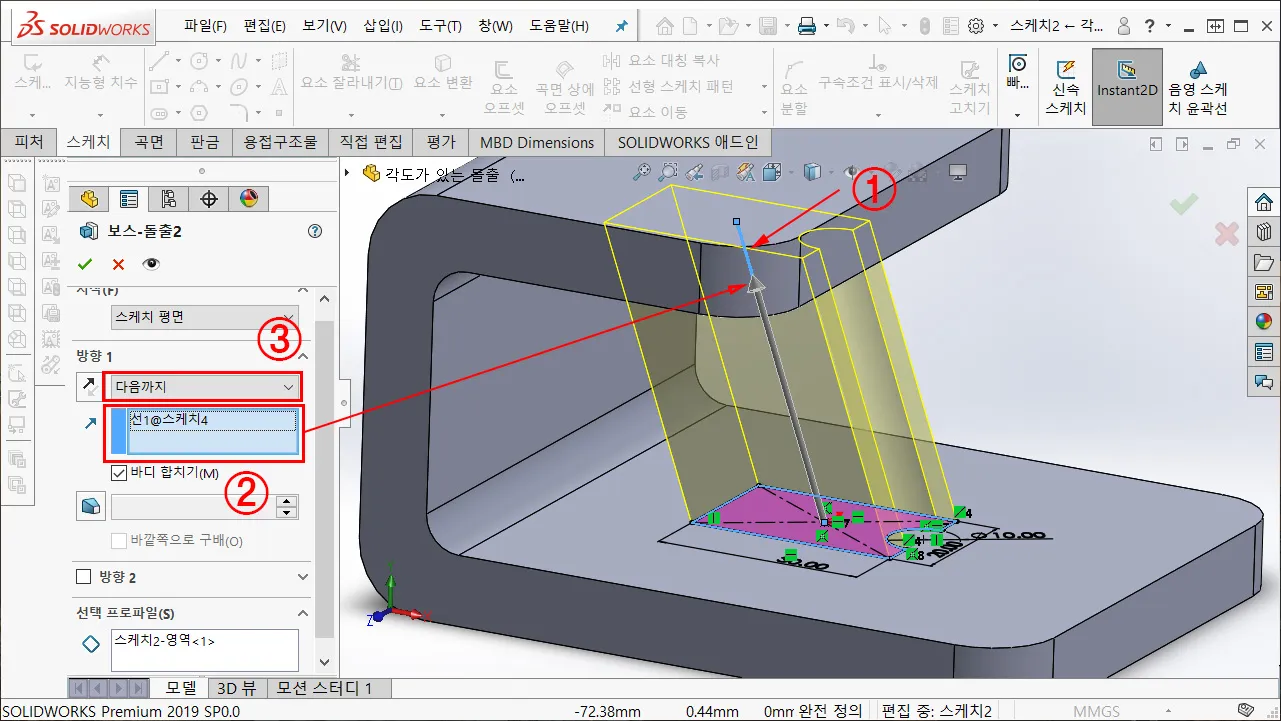Image resolution: width=1281 pixels, height=721 pixels.
Task: Switch to the 용접구조물 ribbon tab
Action: coord(280,142)
